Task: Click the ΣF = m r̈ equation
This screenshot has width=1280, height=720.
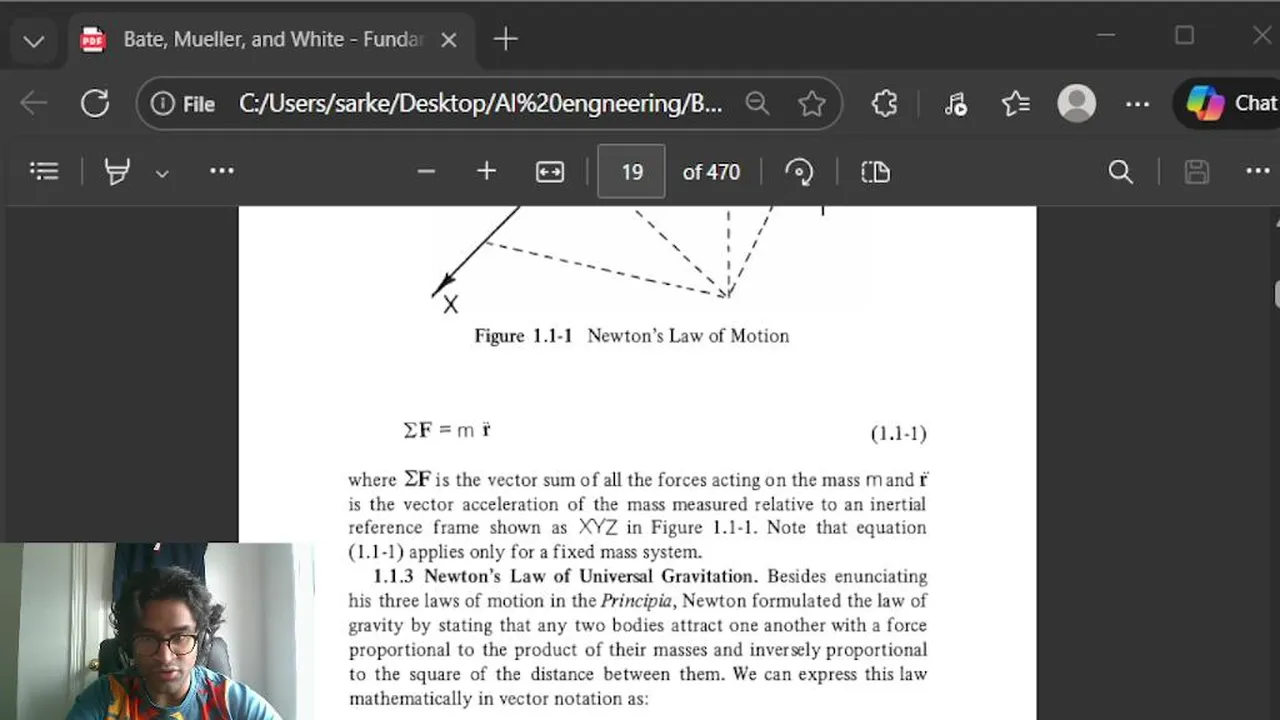Action: coord(447,431)
